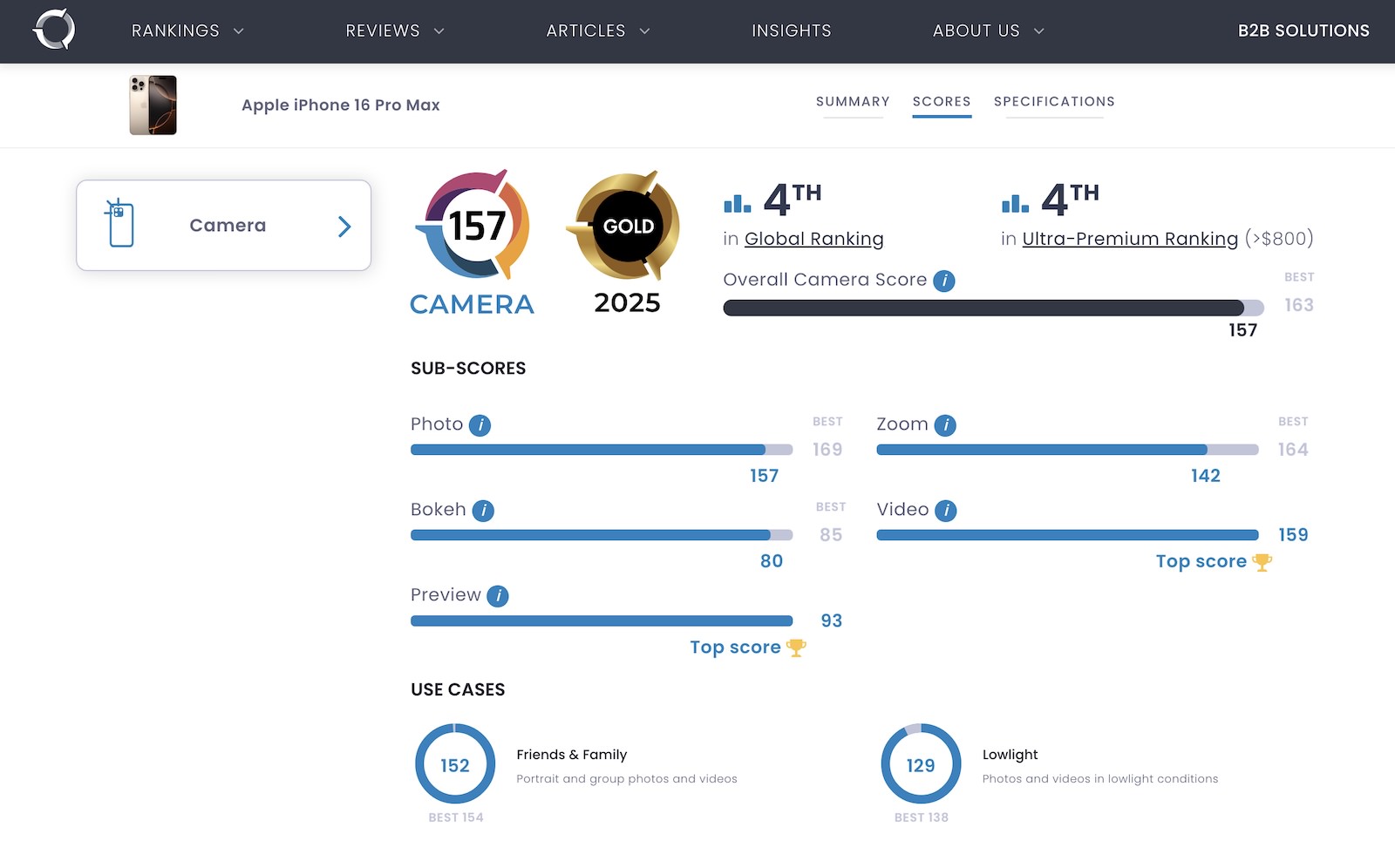Open the Global Ranking link

[813, 239]
